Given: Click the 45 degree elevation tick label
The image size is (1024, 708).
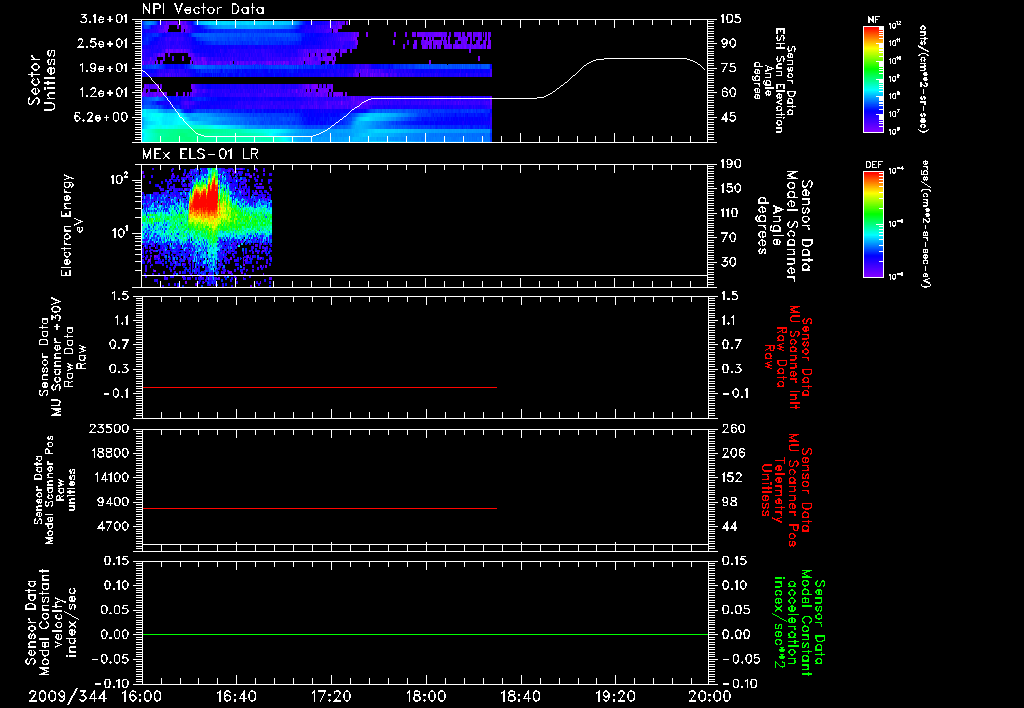Looking at the screenshot, I should 728,118.
